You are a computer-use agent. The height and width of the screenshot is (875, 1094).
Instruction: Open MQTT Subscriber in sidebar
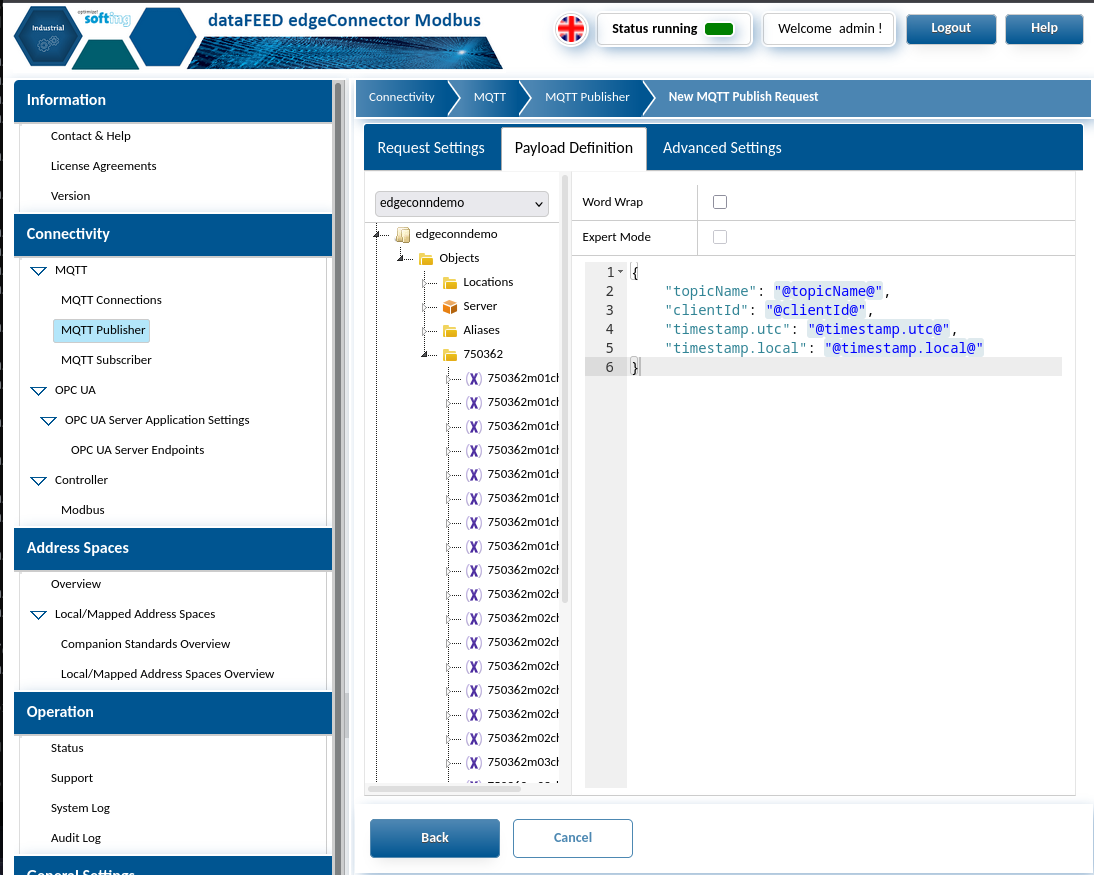click(106, 360)
